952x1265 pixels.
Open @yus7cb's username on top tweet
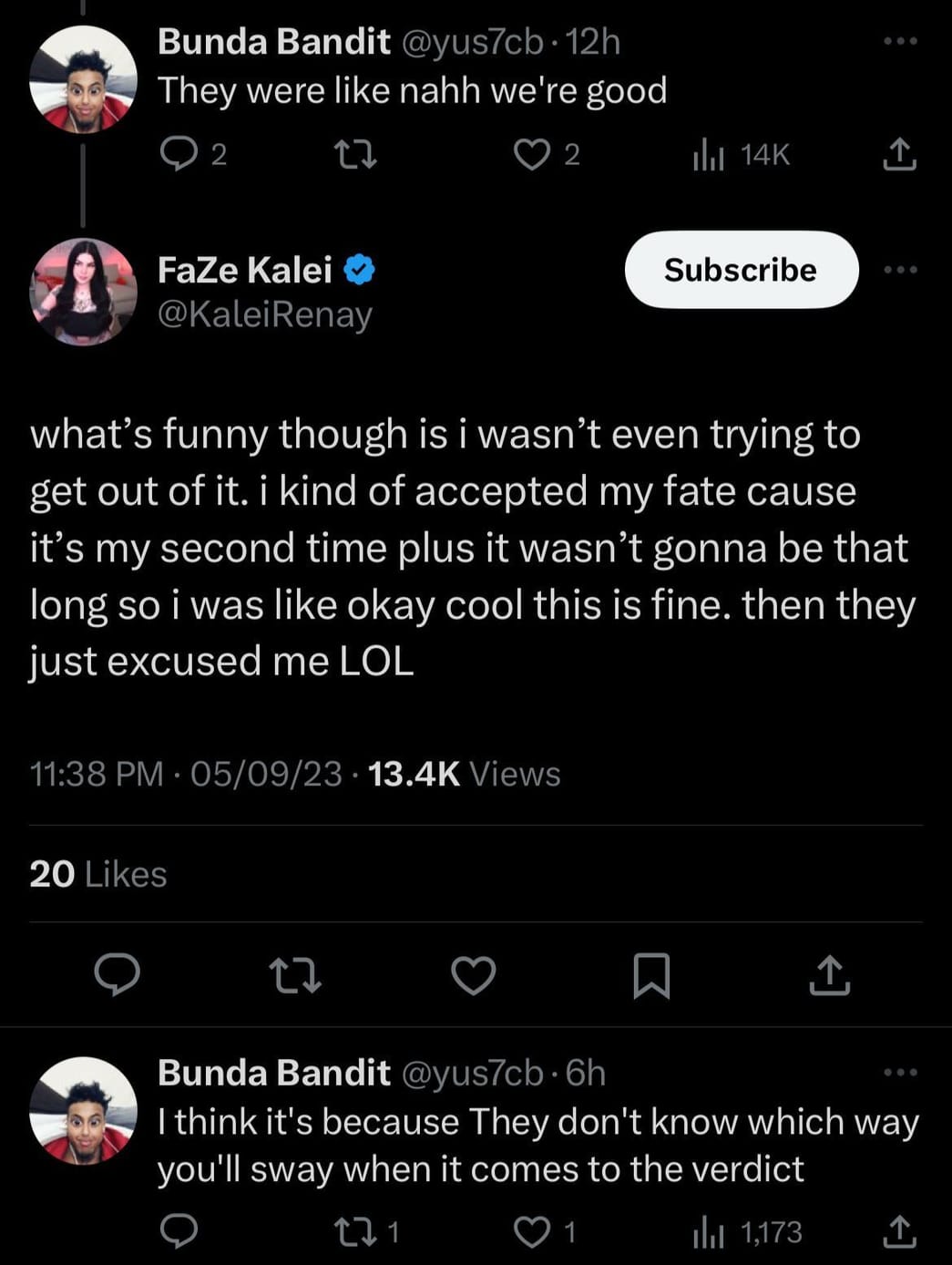(476, 40)
